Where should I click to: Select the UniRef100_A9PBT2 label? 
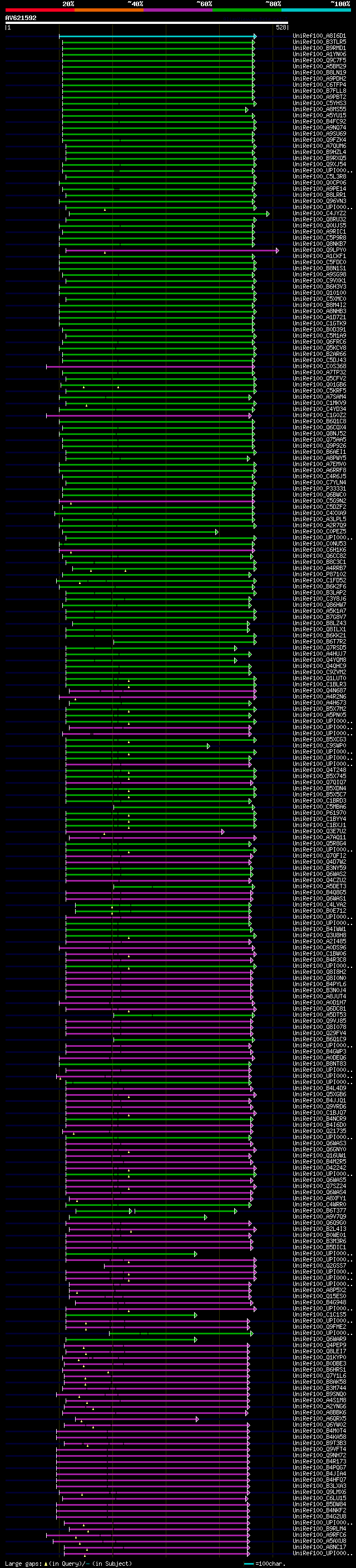[x=319, y=97]
